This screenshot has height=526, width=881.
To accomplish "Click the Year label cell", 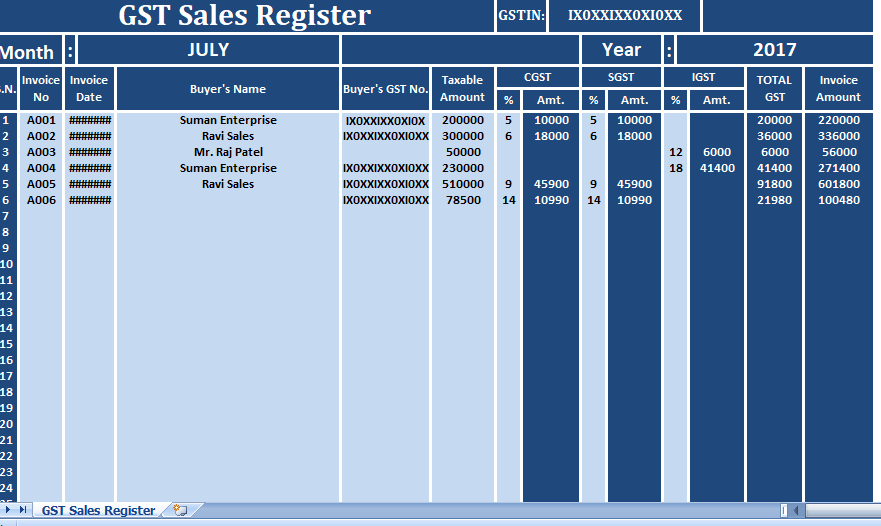I will pos(621,50).
